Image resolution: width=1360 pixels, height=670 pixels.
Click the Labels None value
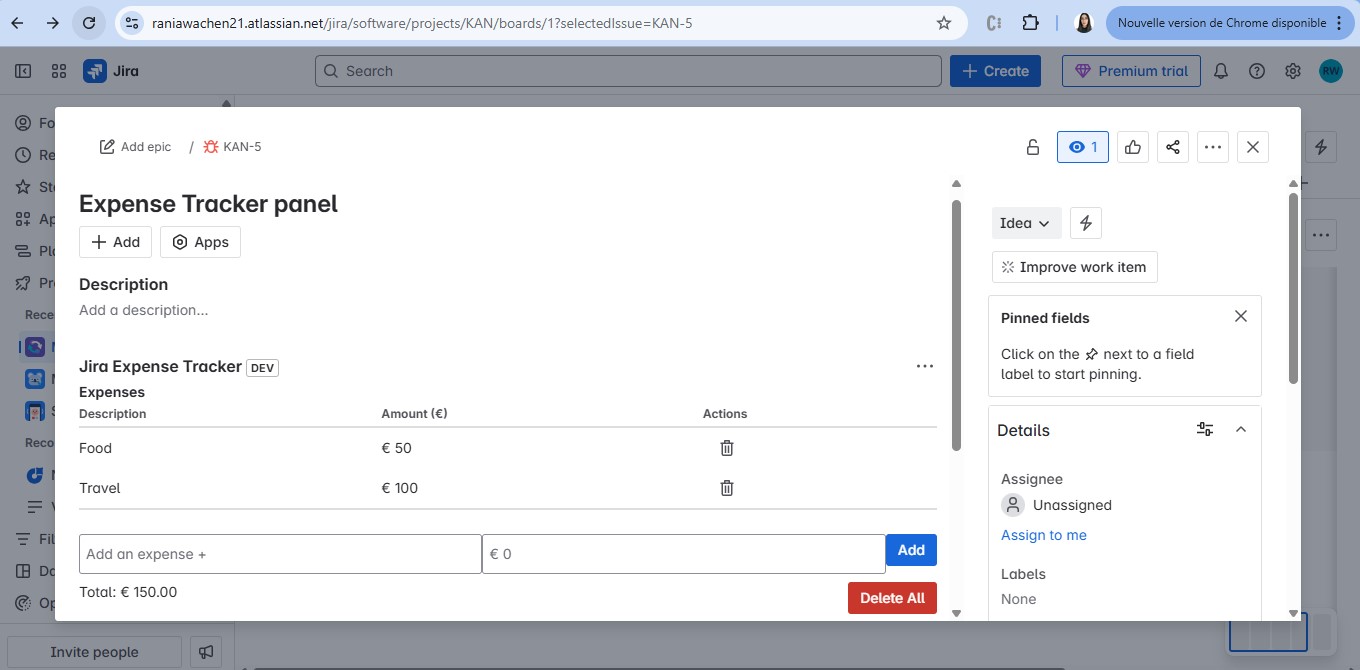pyautogui.click(x=1019, y=599)
